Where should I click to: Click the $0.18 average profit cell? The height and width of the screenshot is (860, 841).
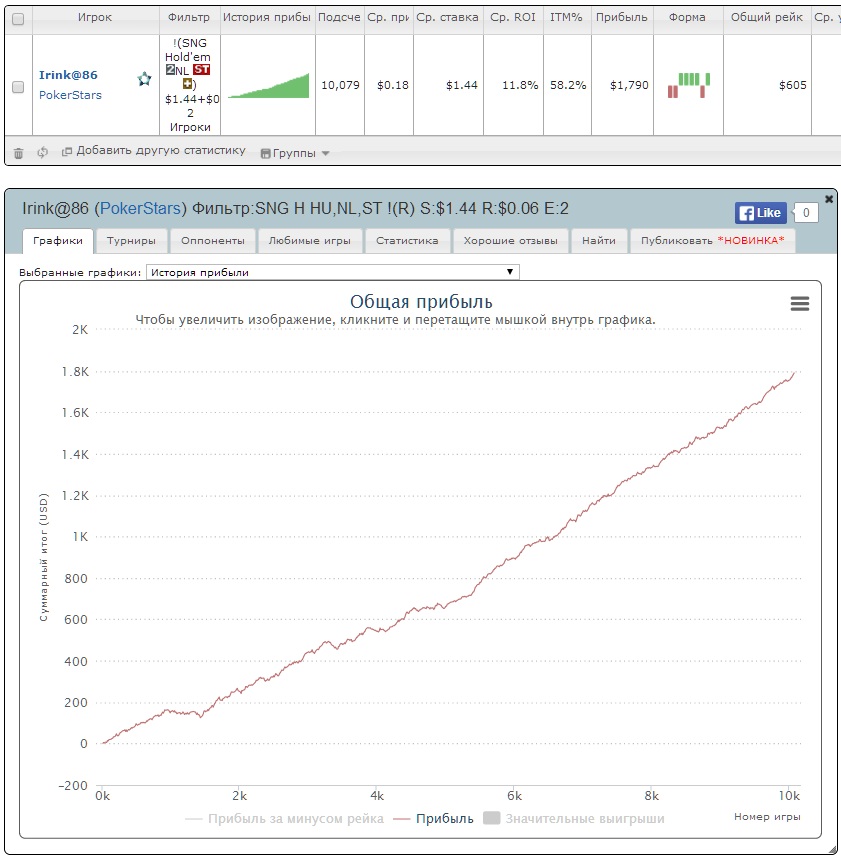point(393,85)
